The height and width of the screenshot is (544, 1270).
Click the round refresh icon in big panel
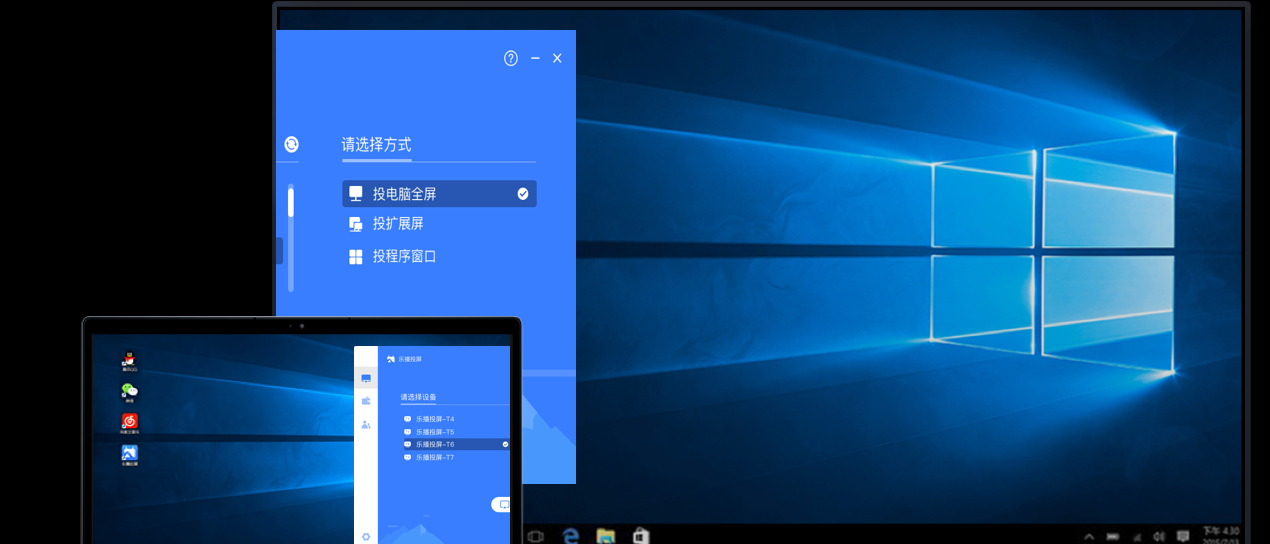pyautogui.click(x=291, y=144)
